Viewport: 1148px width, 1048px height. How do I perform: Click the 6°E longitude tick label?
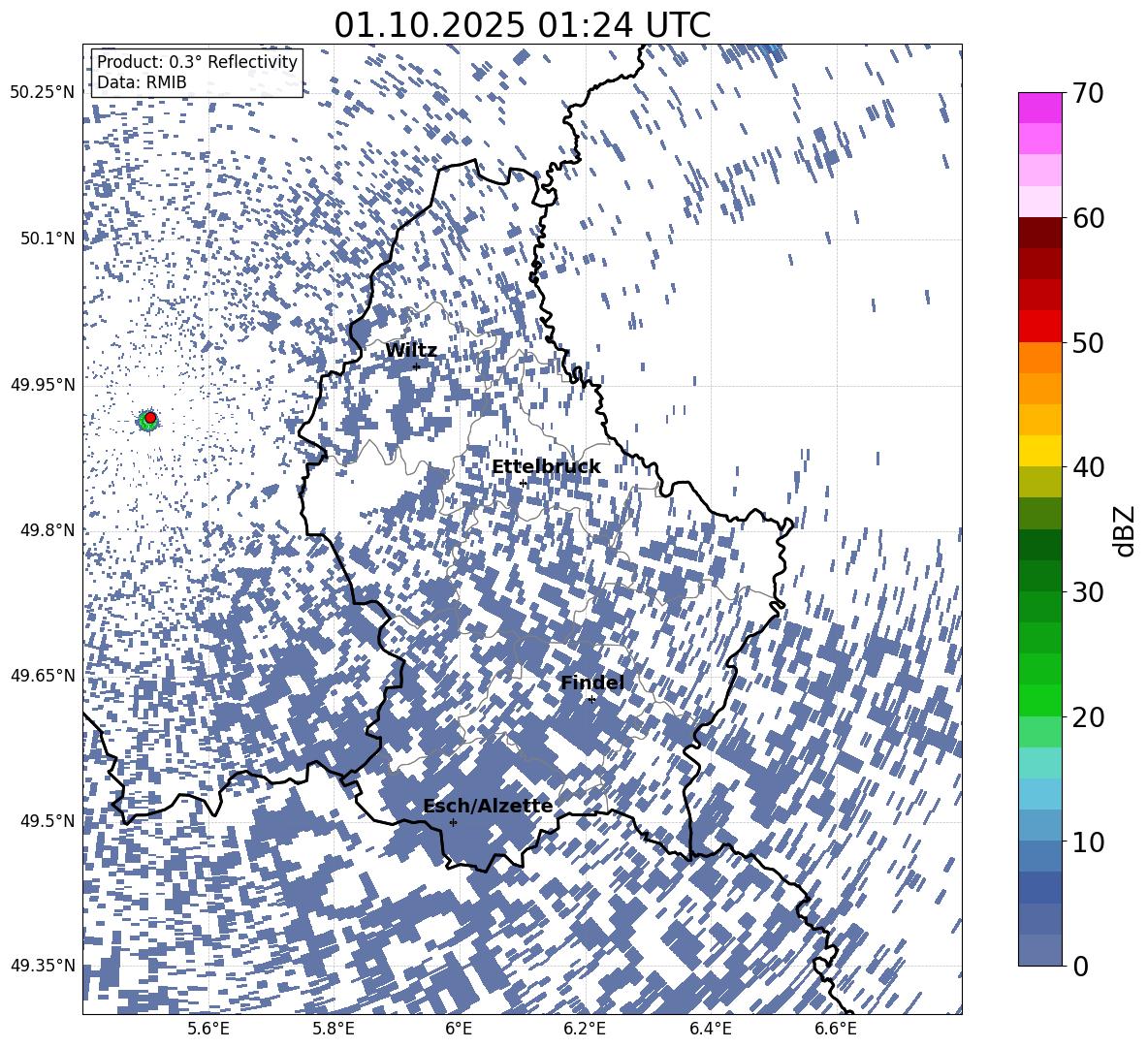(x=459, y=1029)
